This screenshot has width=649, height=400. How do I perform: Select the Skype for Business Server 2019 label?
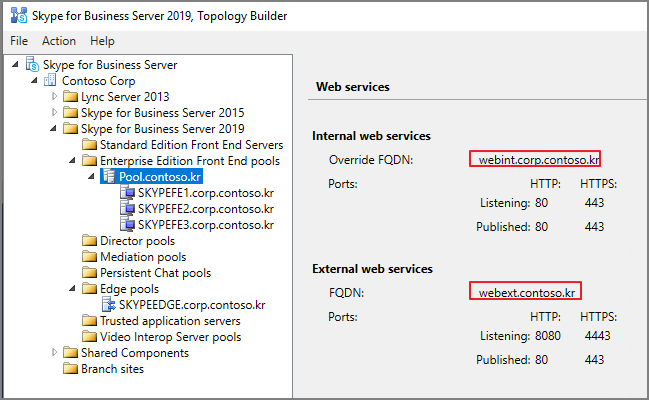click(x=163, y=129)
